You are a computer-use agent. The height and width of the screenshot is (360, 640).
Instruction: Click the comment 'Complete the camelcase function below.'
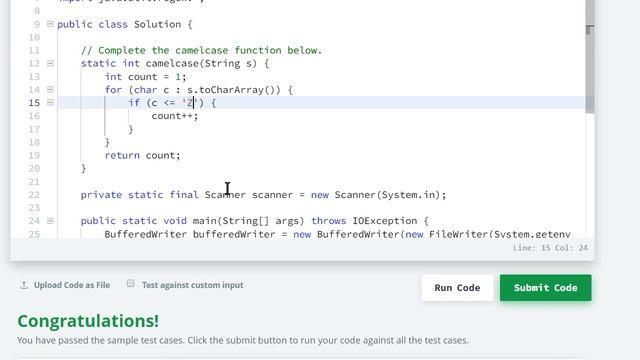click(x=202, y=50)
